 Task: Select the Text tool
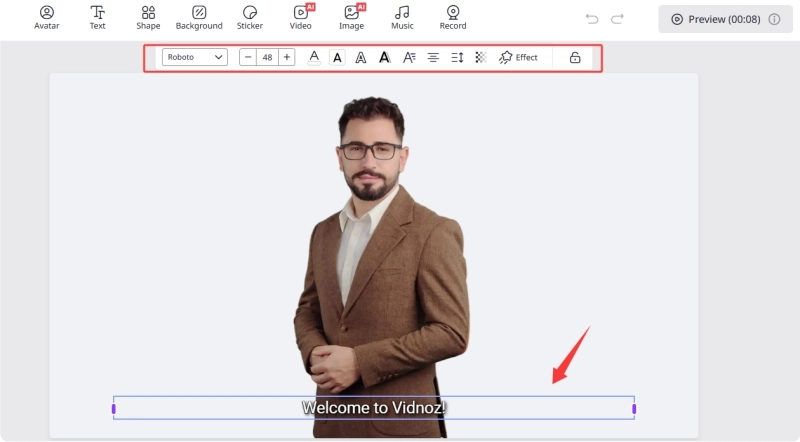pos(97,17)
